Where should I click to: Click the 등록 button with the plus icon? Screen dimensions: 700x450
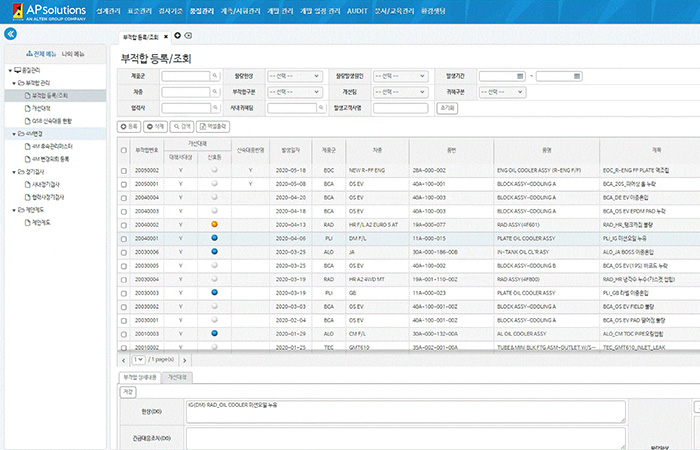click(x=129, y=127)
